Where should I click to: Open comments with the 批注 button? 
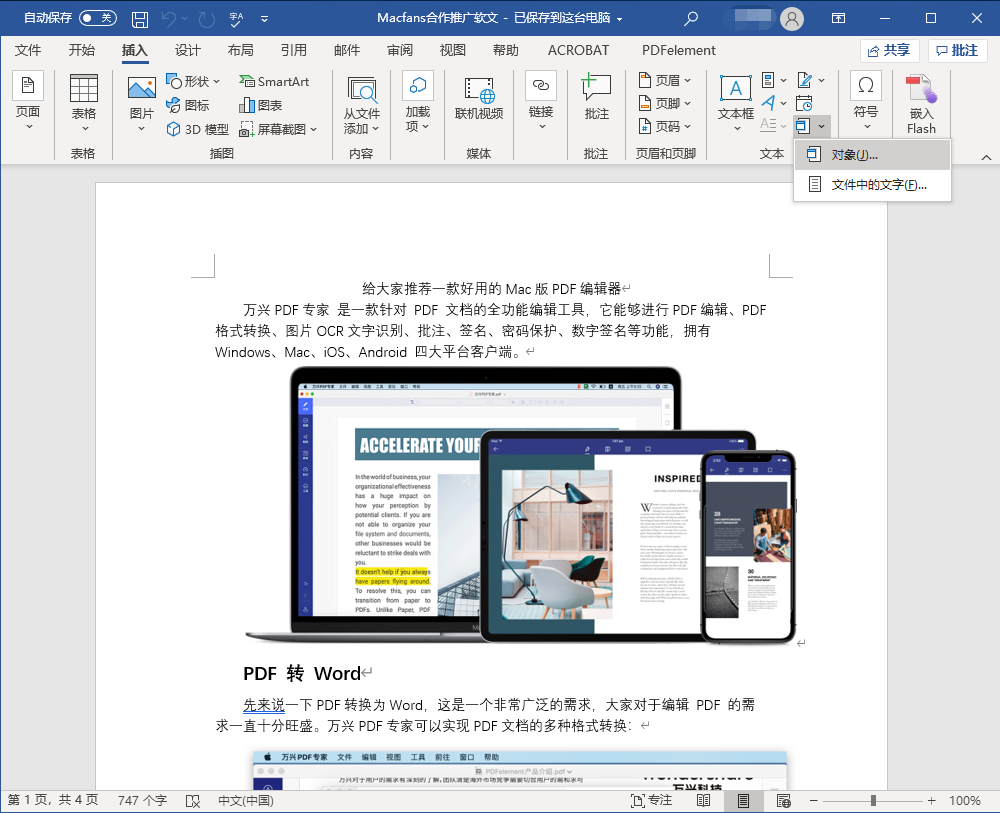[x=957, y=50]
